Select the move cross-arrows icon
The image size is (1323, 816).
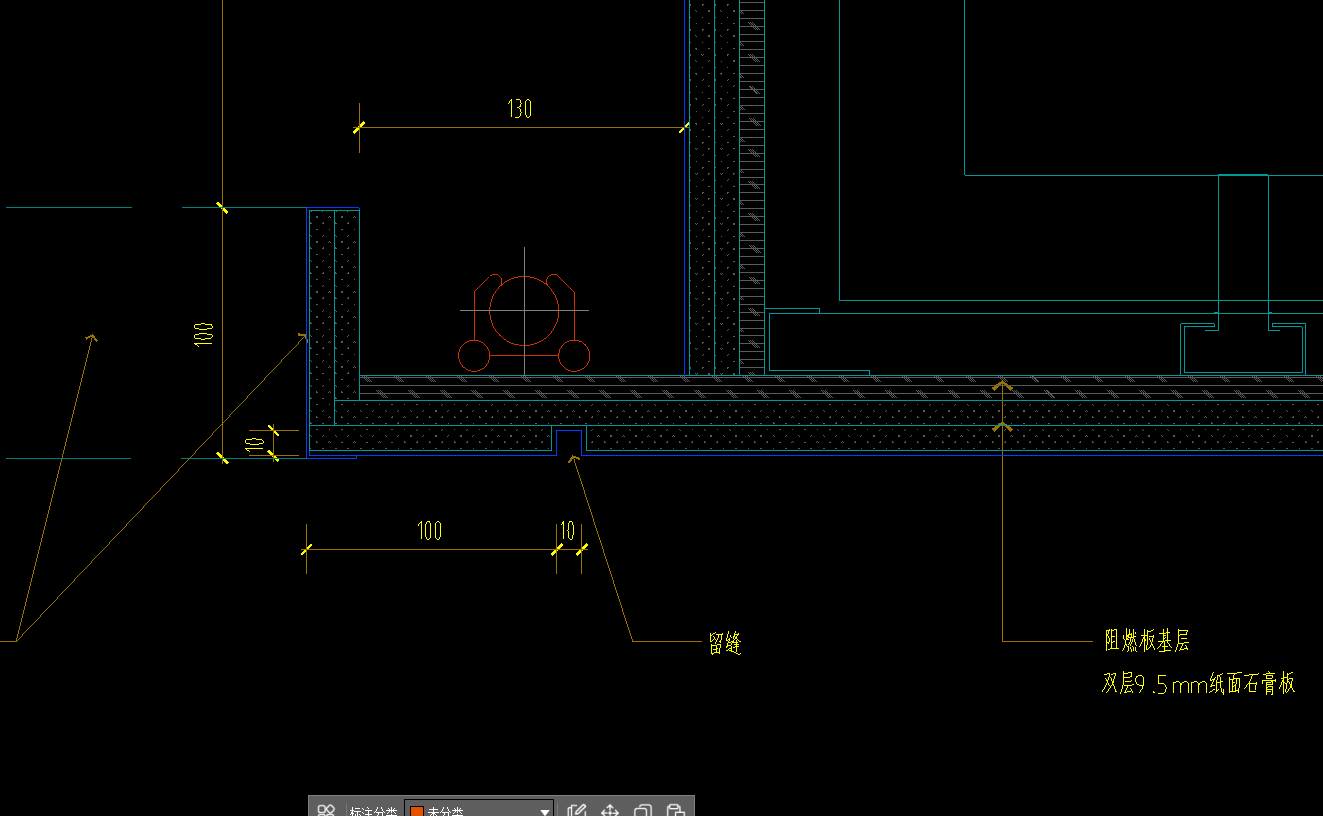point(610,810)
